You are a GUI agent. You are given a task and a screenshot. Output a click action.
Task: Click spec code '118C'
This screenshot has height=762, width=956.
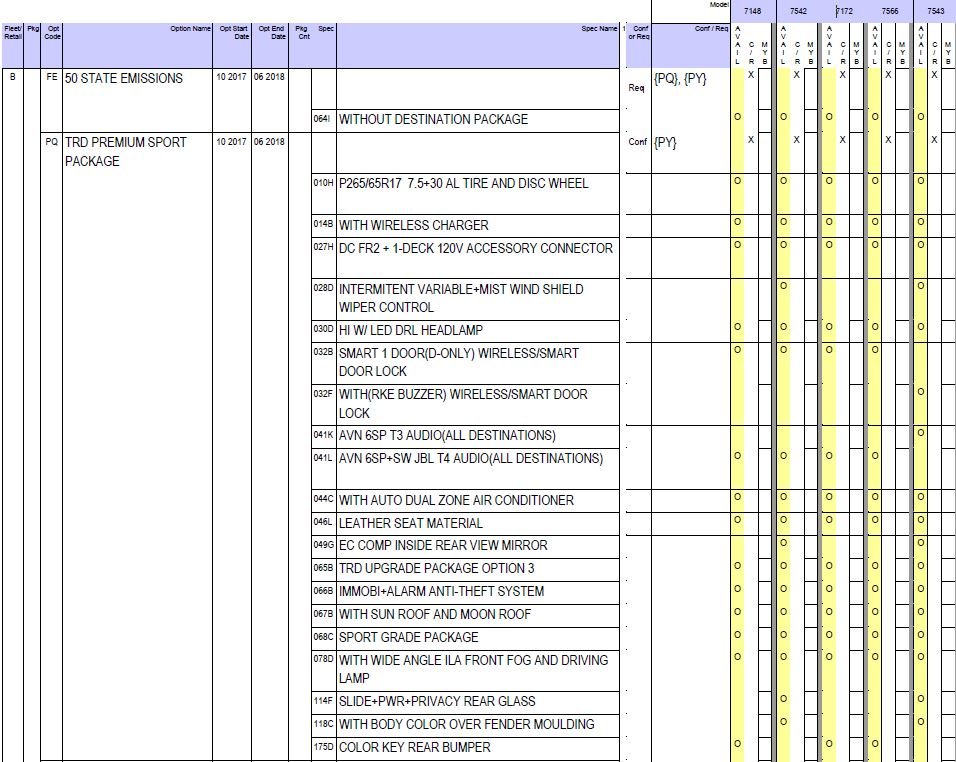click(x=323, y=723)
